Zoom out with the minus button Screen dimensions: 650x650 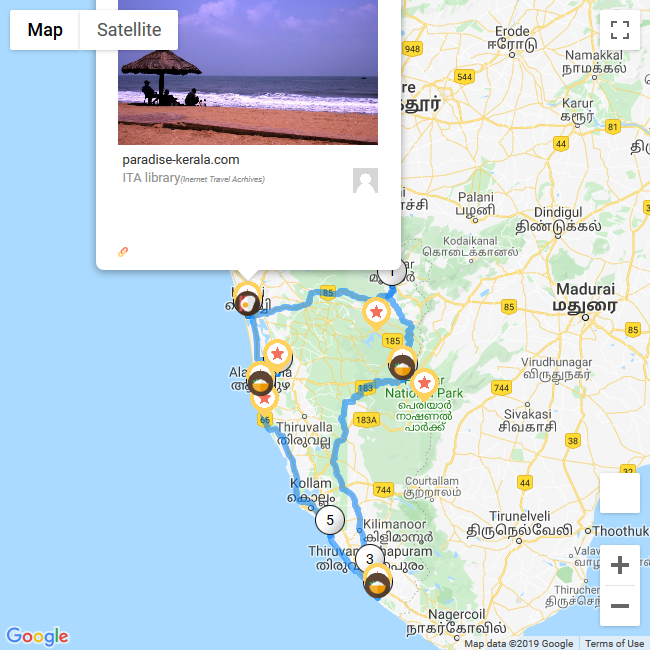tap(620, 606)
